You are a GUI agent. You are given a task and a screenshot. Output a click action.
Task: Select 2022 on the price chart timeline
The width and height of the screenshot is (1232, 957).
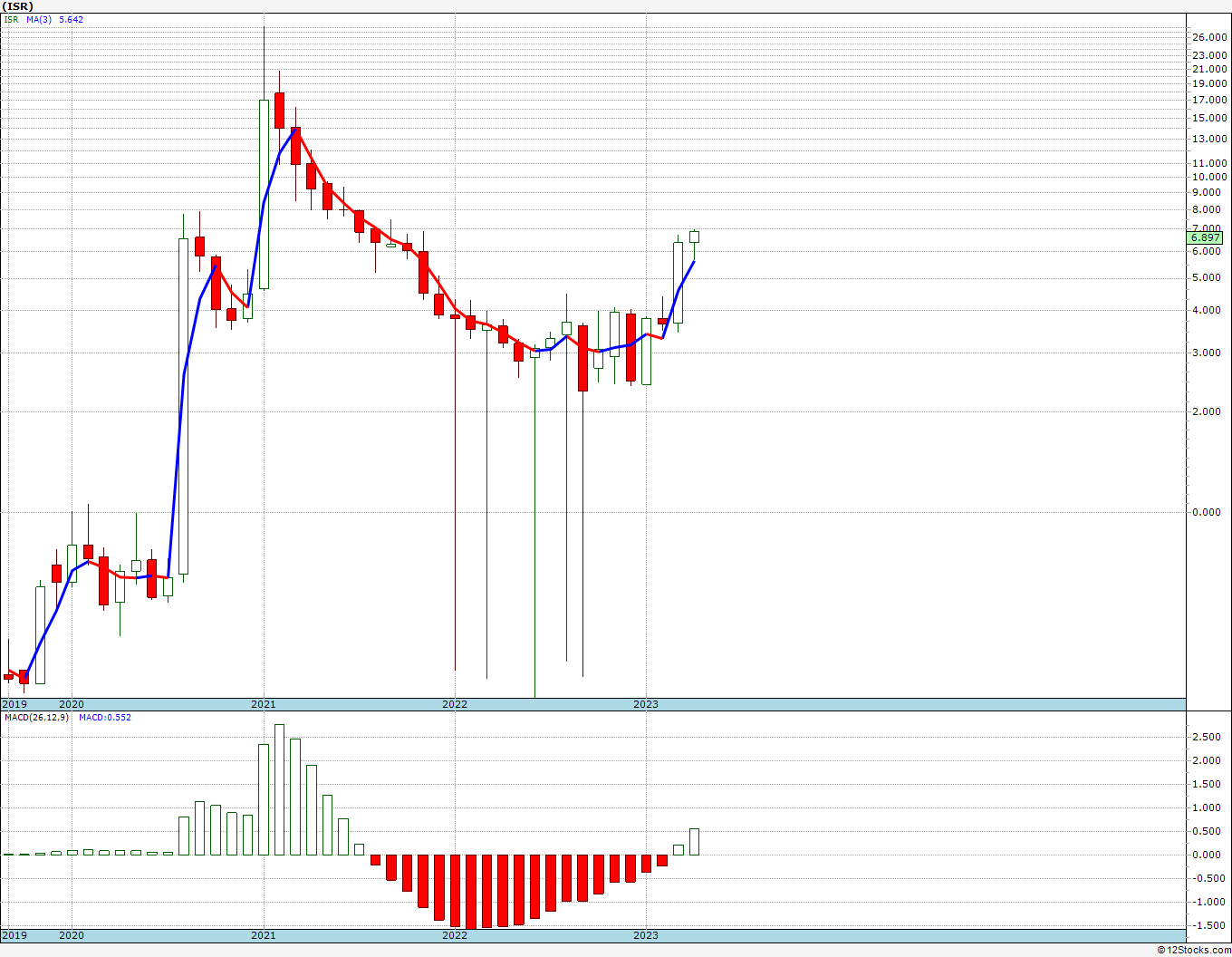coord(455,704)
